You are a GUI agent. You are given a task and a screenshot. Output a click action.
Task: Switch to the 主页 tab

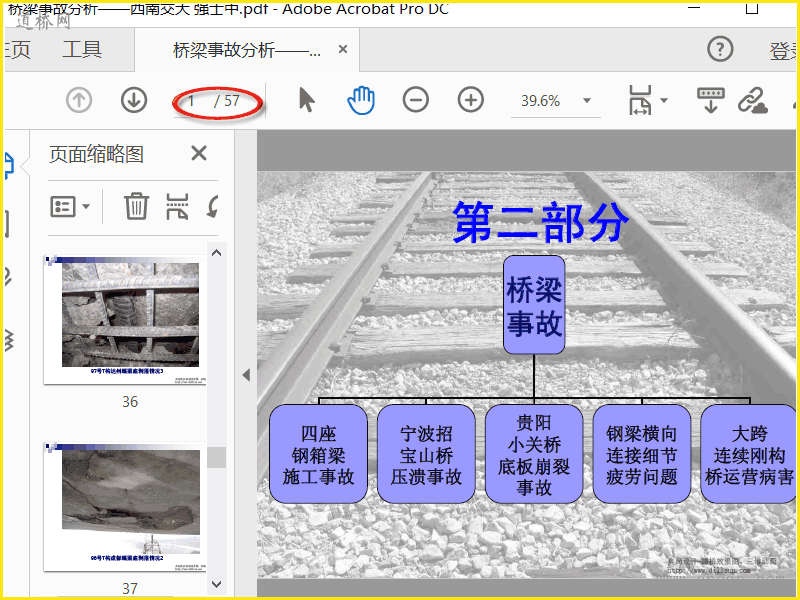(17, 49)
